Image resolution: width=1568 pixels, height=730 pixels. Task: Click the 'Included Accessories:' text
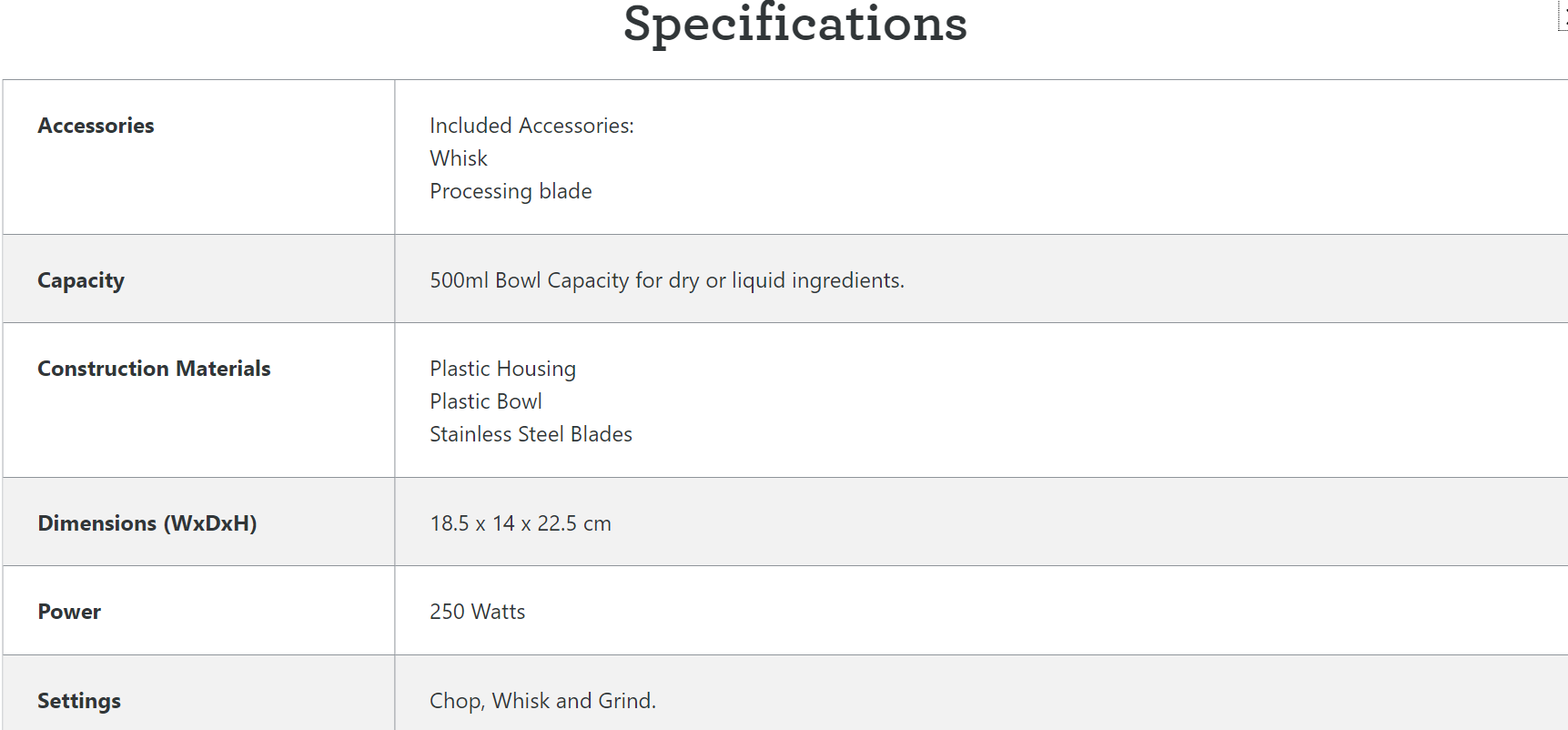tap(531, 126)
